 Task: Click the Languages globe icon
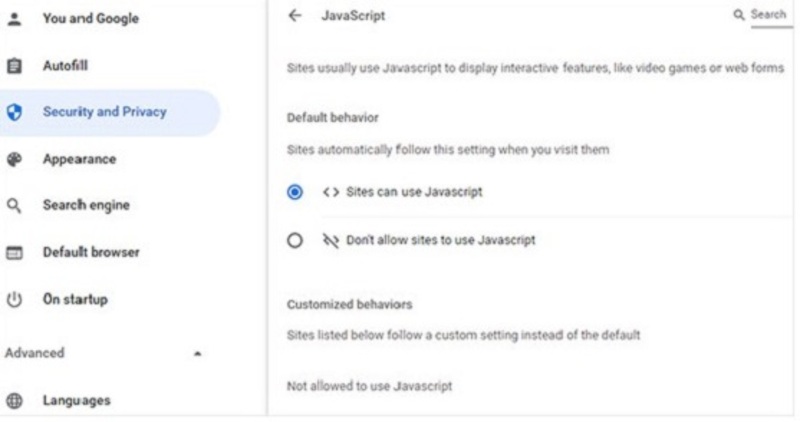[14, 401]
